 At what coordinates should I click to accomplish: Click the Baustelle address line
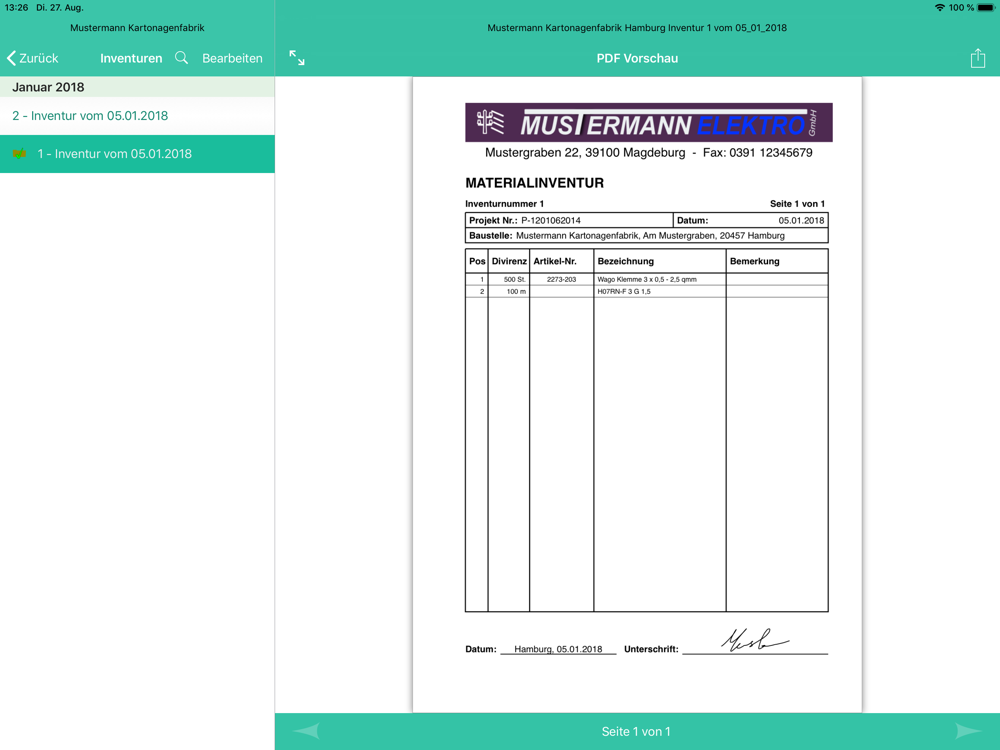pyautogui.click(x=647, y=235)
